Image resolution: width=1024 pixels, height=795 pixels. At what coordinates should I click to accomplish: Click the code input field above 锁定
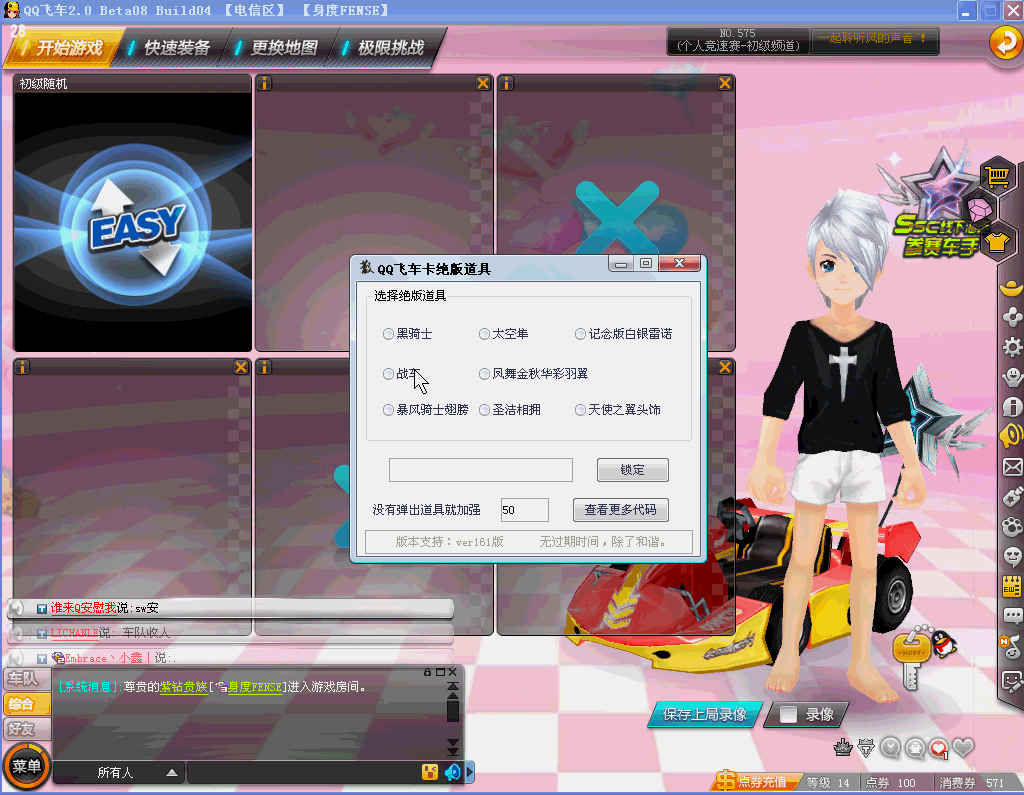click(x=481, y=470)
